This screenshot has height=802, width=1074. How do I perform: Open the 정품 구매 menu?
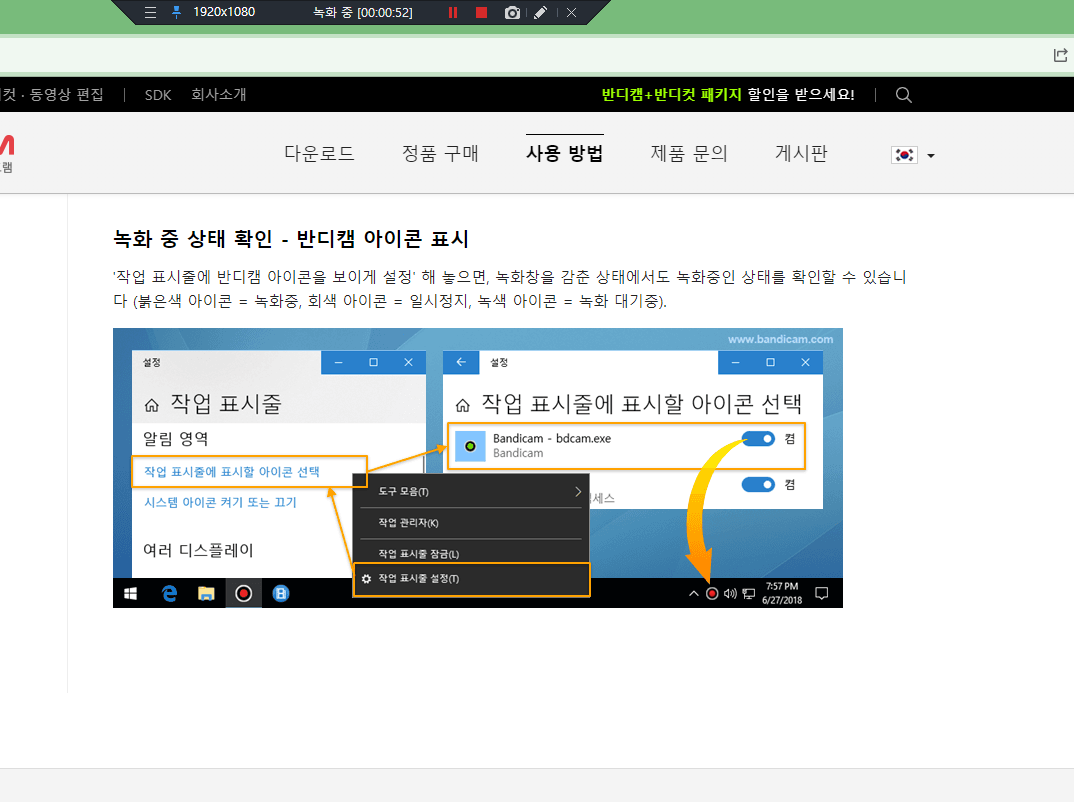tap(440, 153)
